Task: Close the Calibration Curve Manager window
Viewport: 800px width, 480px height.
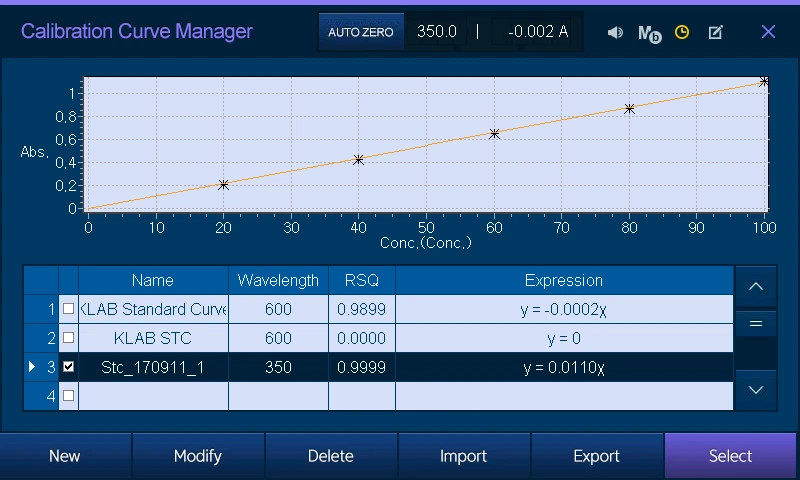Action: point(768,32)
